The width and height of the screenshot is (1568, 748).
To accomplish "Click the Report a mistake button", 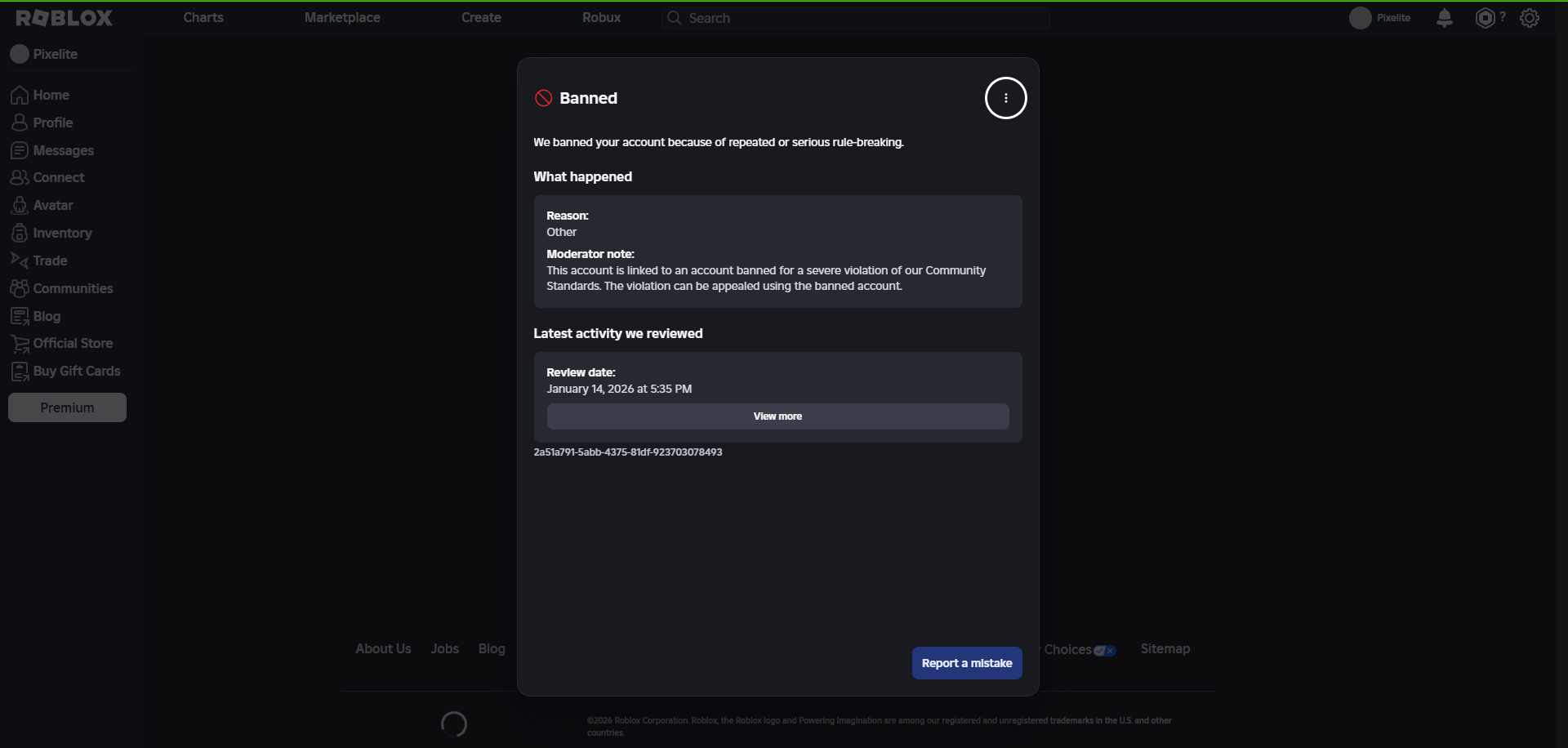I will click(966, 662).
